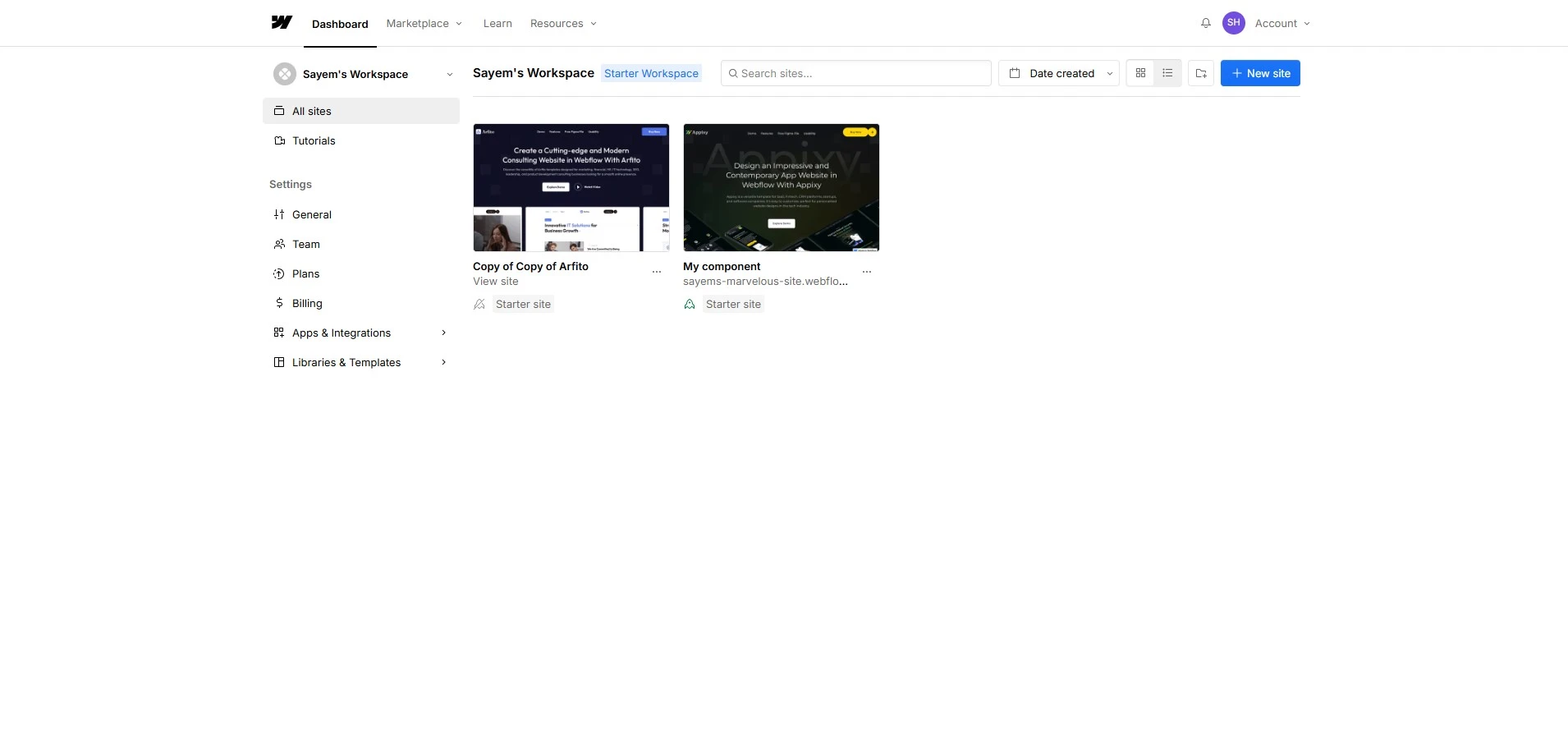Open options menu for Copy of Copy of Arfito
This screenshot has width=1568, height=748.
(x=657, y=272)
